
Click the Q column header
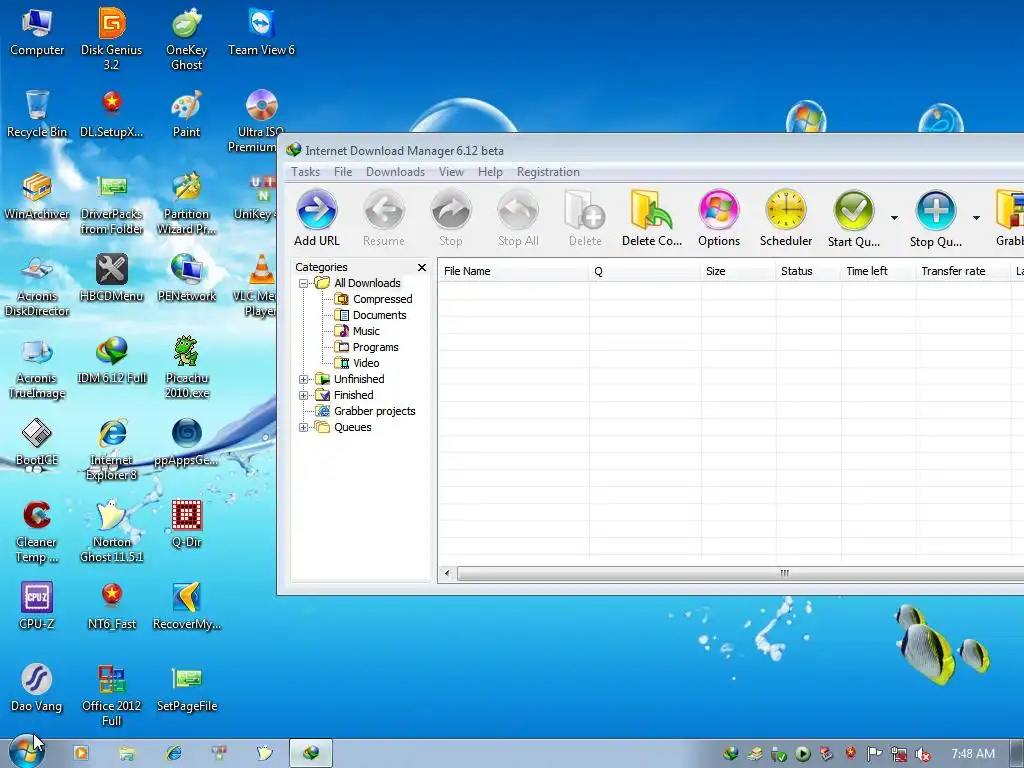point(644,271)
